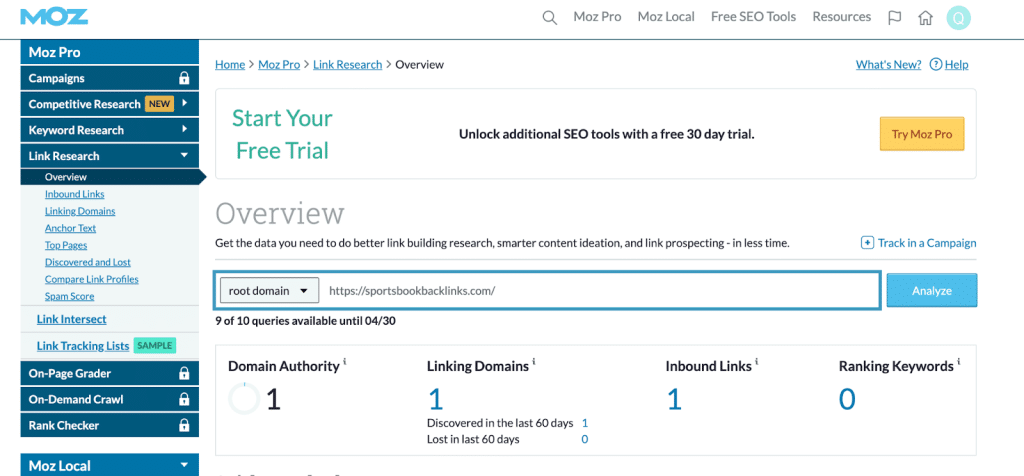Expand the Keyword Research section
Viewport: 1024px width, 476px height.
coord(184,130)
